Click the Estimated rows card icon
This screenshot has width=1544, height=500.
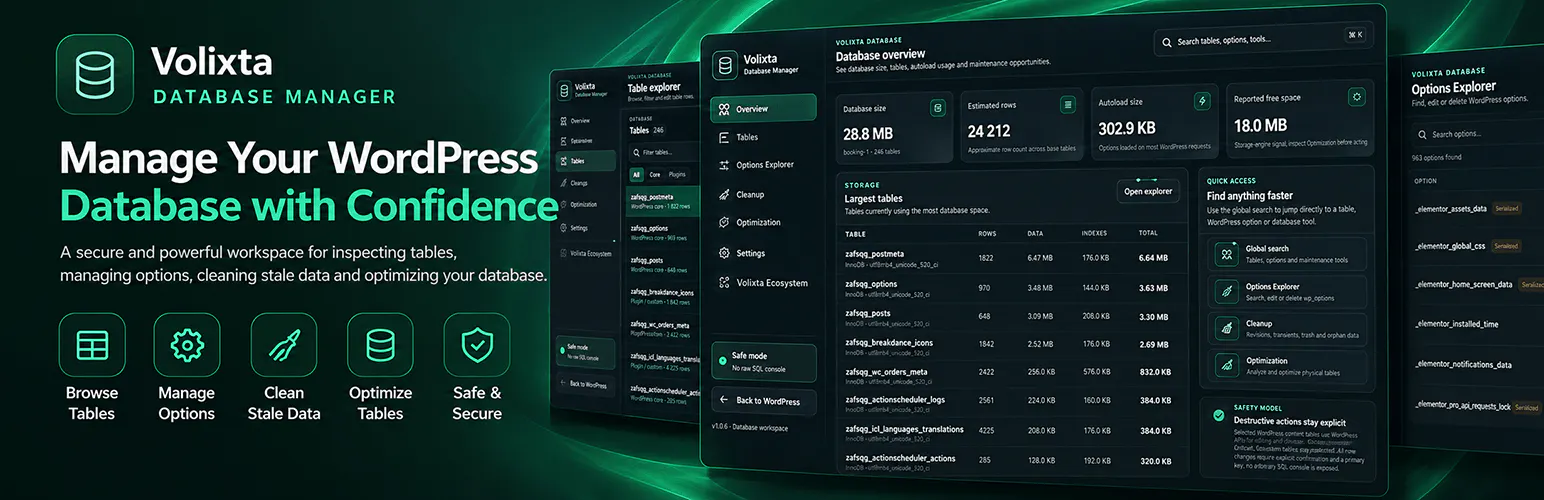point(1068,104)
